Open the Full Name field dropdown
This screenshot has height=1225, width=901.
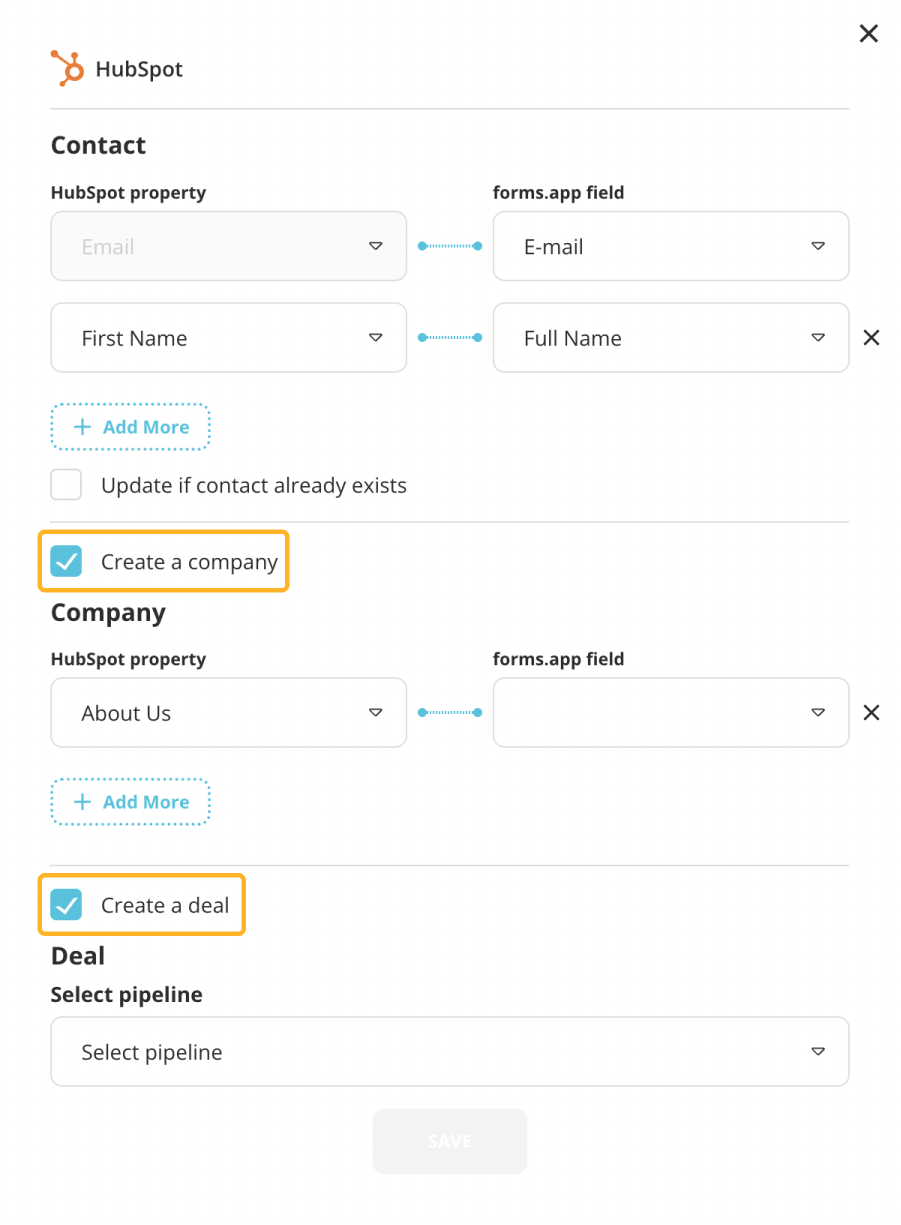(670, 338)
